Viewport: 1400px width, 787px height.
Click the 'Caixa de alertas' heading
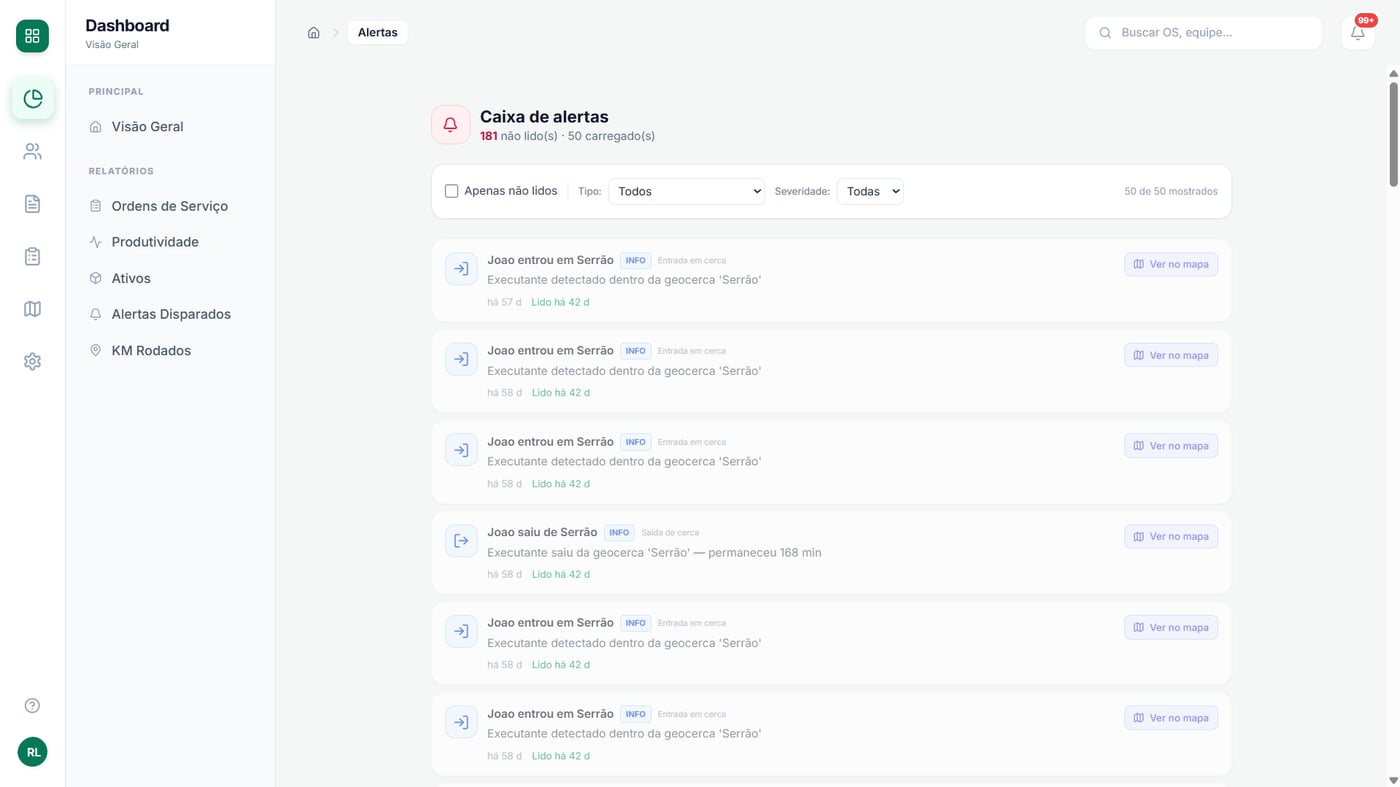[x=544, y=117]
